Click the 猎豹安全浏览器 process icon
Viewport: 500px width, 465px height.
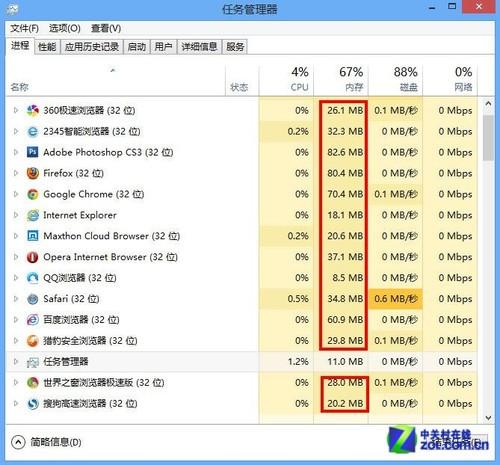(x=33, y=341)
